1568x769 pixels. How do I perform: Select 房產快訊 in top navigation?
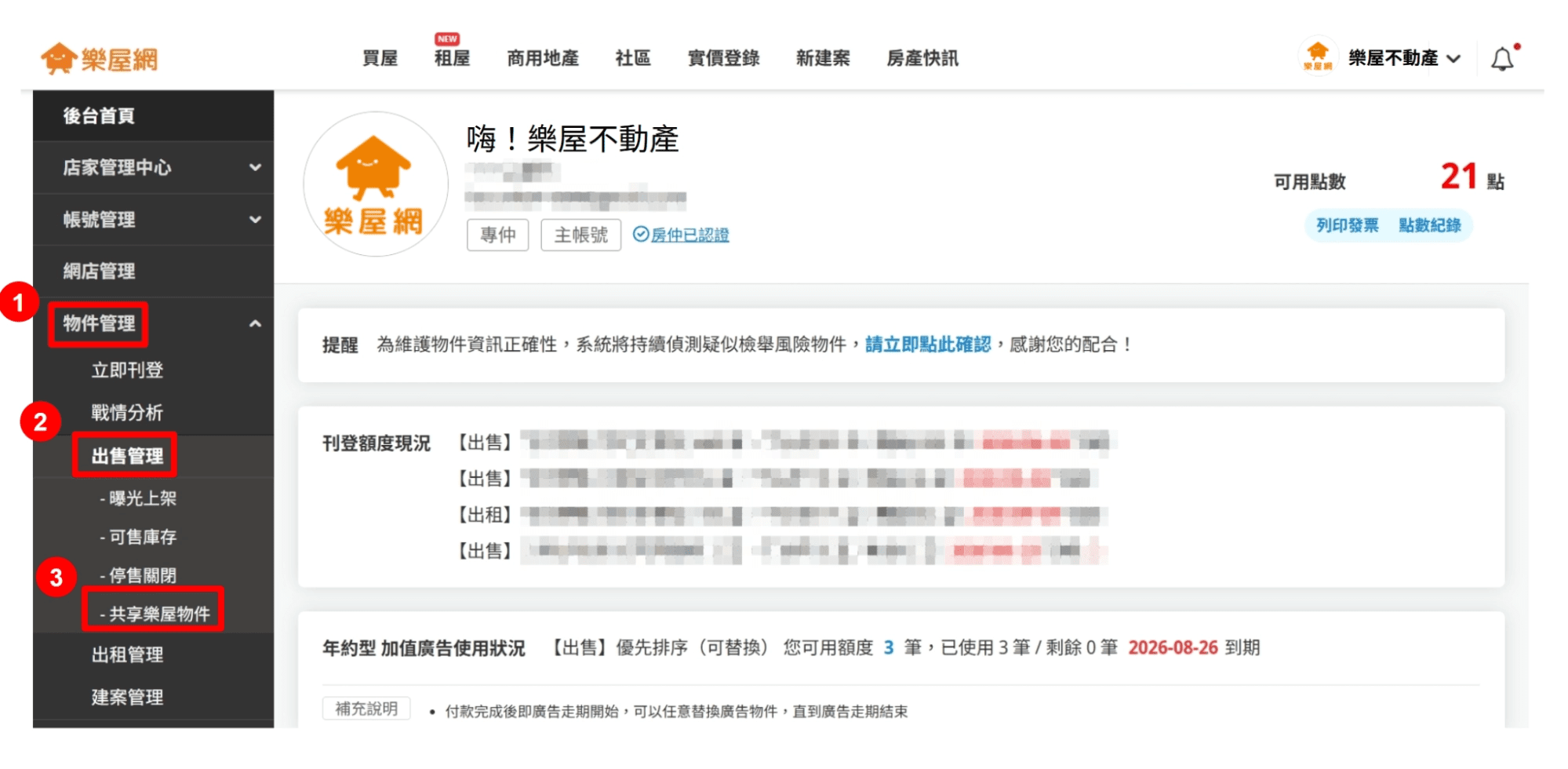tap(922, 58)
